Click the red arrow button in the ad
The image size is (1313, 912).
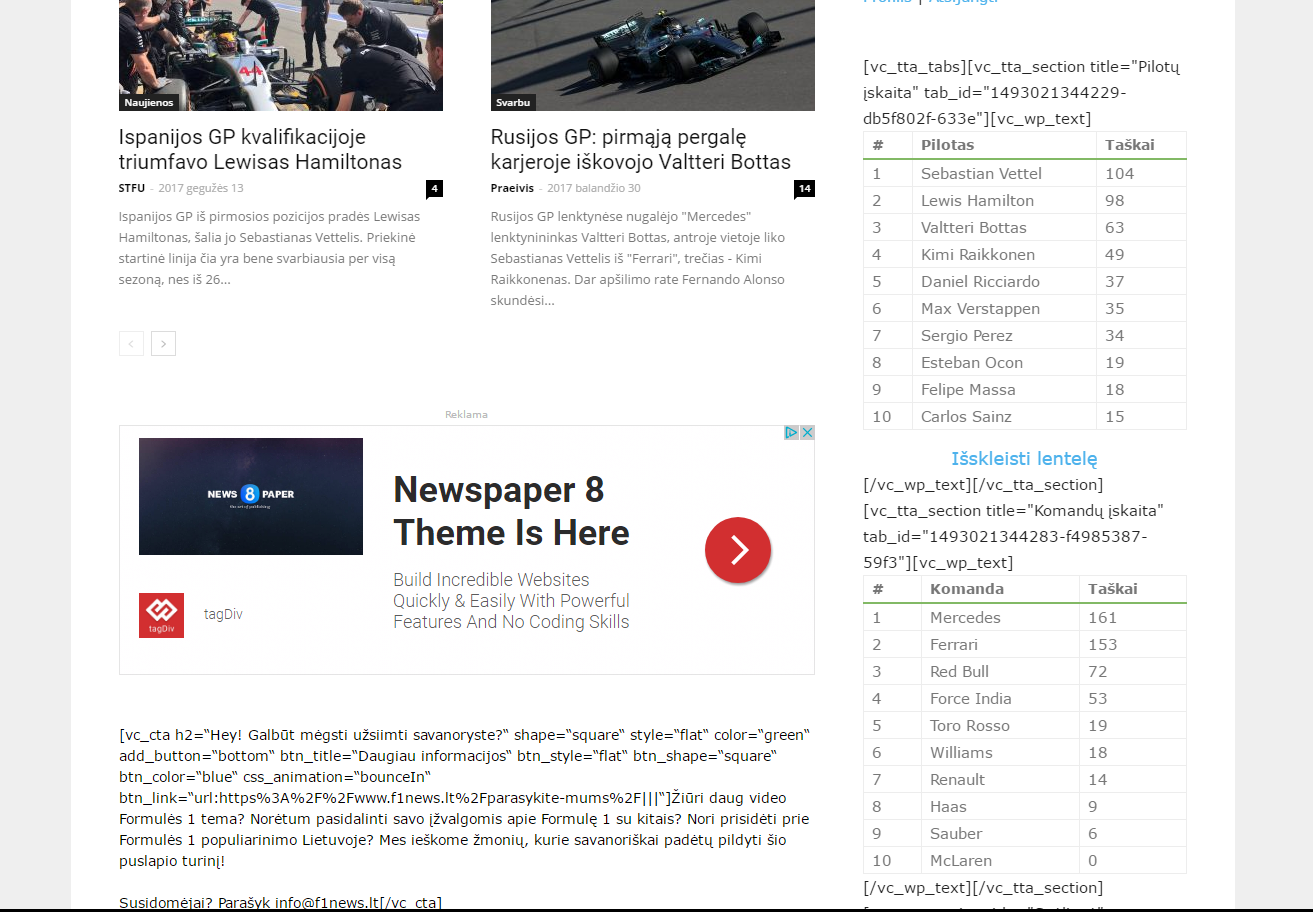738,550
